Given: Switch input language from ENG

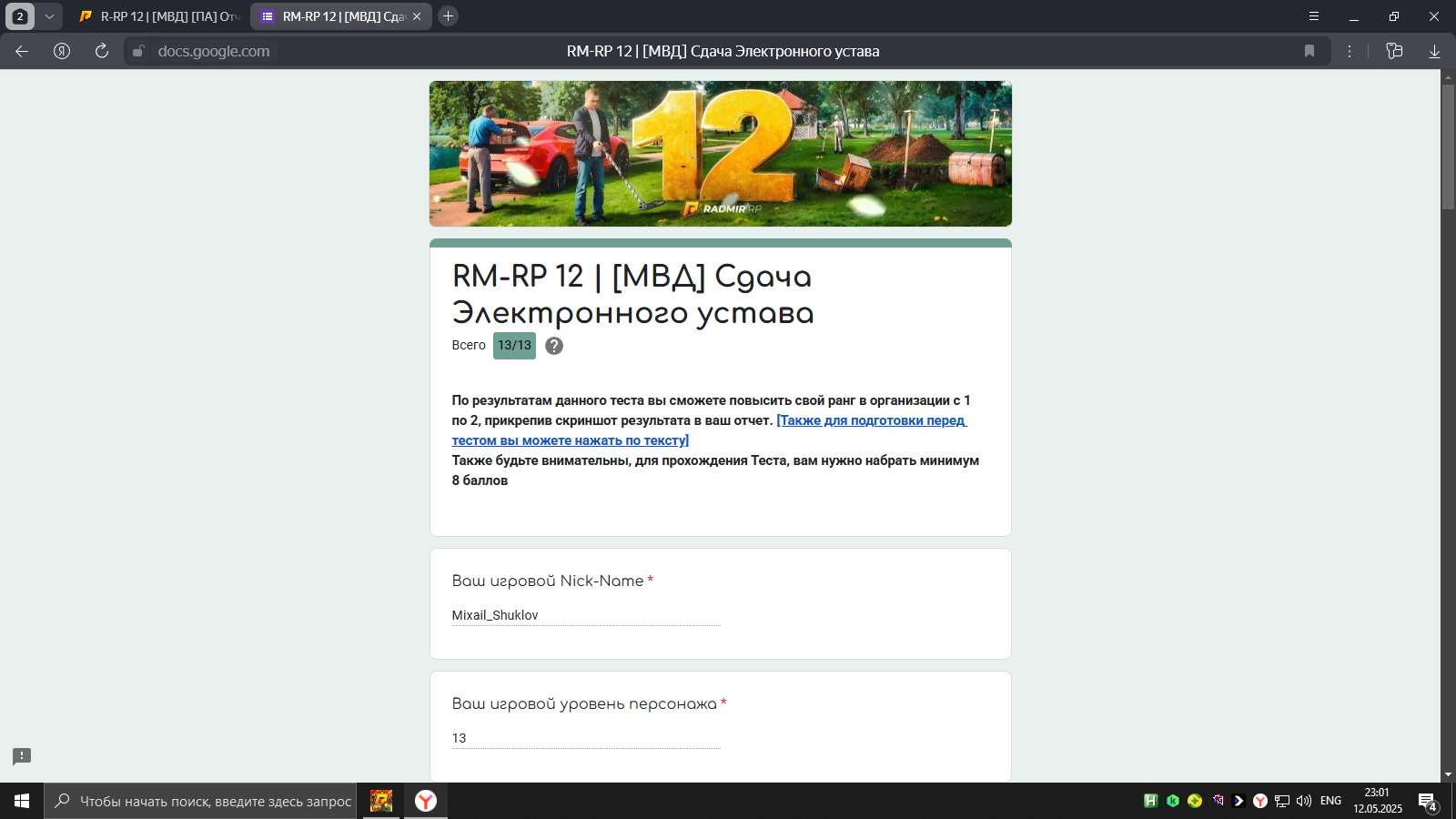Looking at the screenshot, I should 1330,801.
